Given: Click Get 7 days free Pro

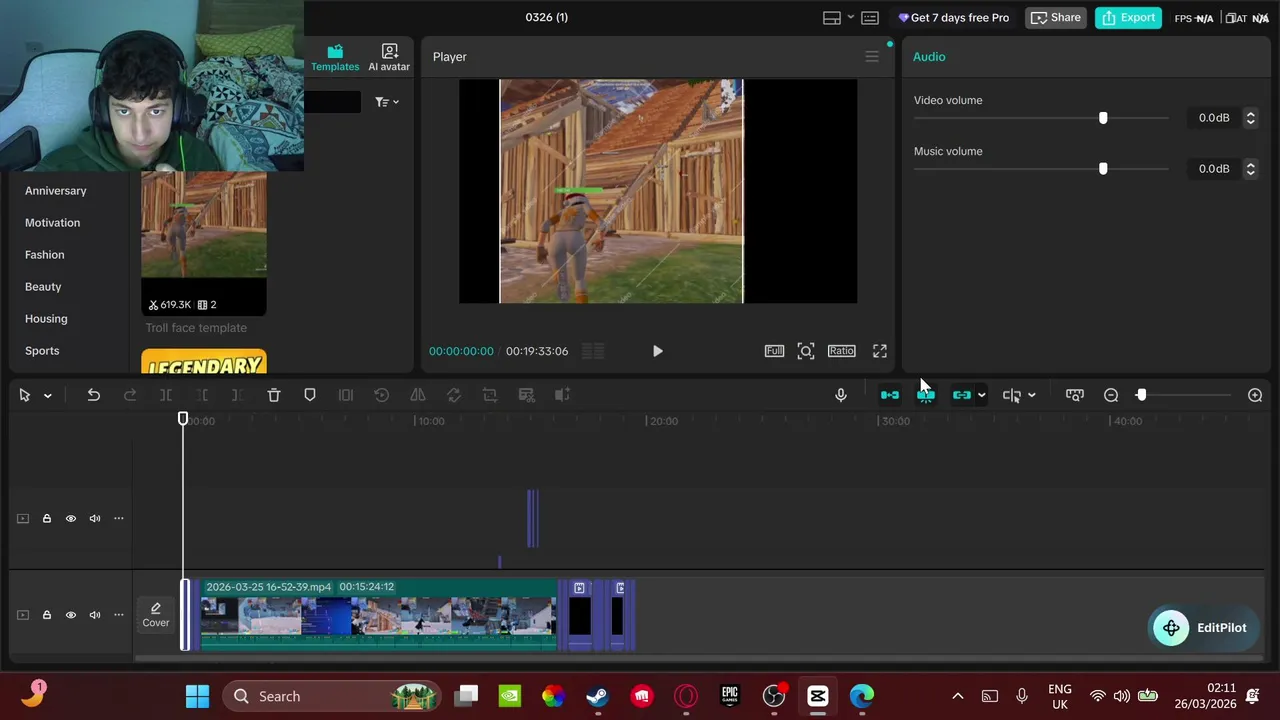Looking at the screenshot, I should point(953,18).
